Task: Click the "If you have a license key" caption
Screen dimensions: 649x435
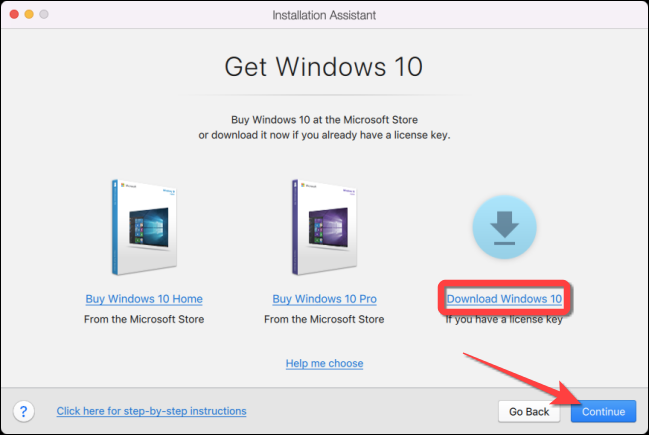Action: (504, 320)
